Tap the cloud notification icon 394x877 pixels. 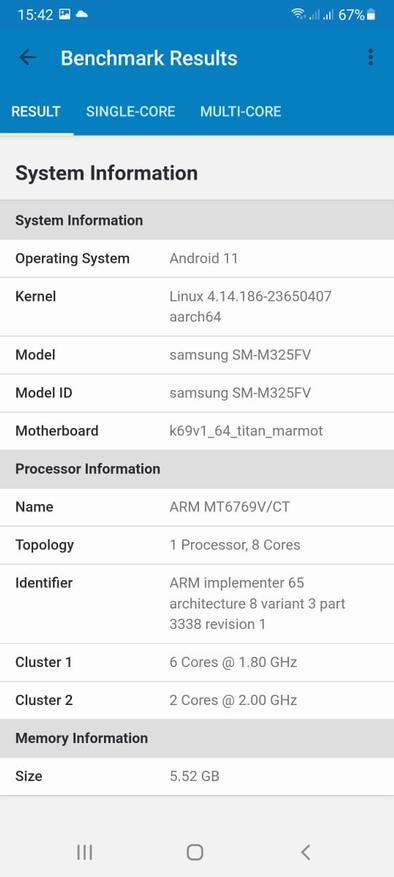point(82,15)
